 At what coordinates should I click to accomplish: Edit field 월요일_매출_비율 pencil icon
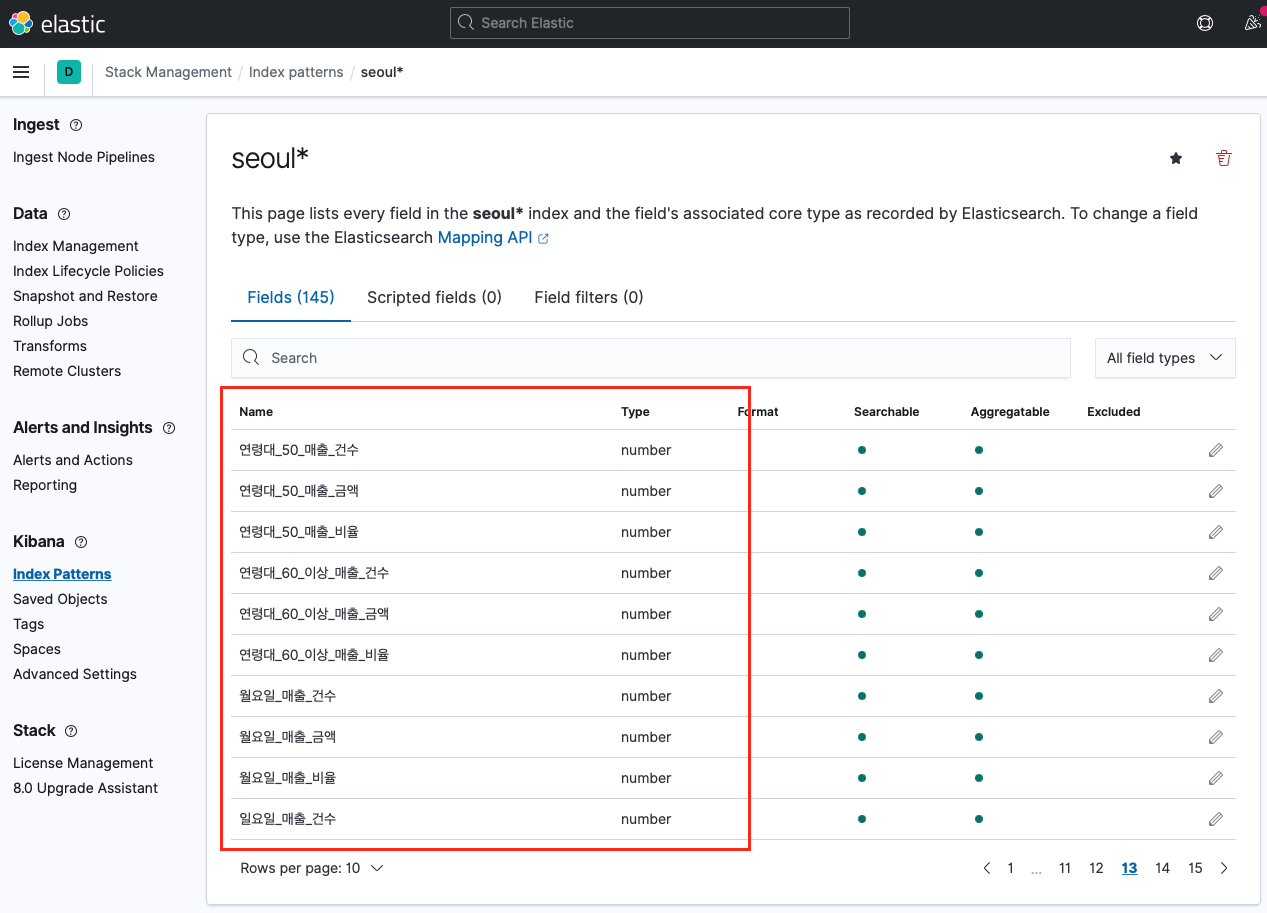[1216, 778]
